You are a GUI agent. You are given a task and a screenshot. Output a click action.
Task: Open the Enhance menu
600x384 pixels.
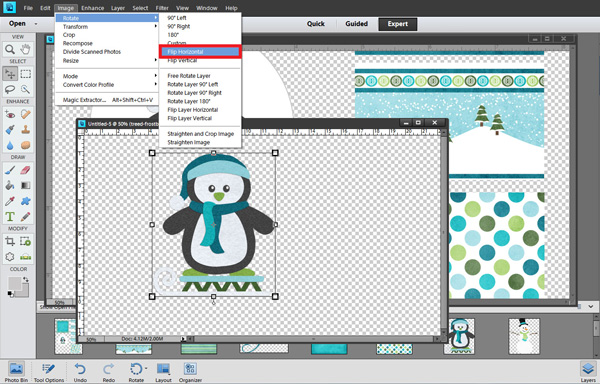pyautogui.click(x=92, y=8)
